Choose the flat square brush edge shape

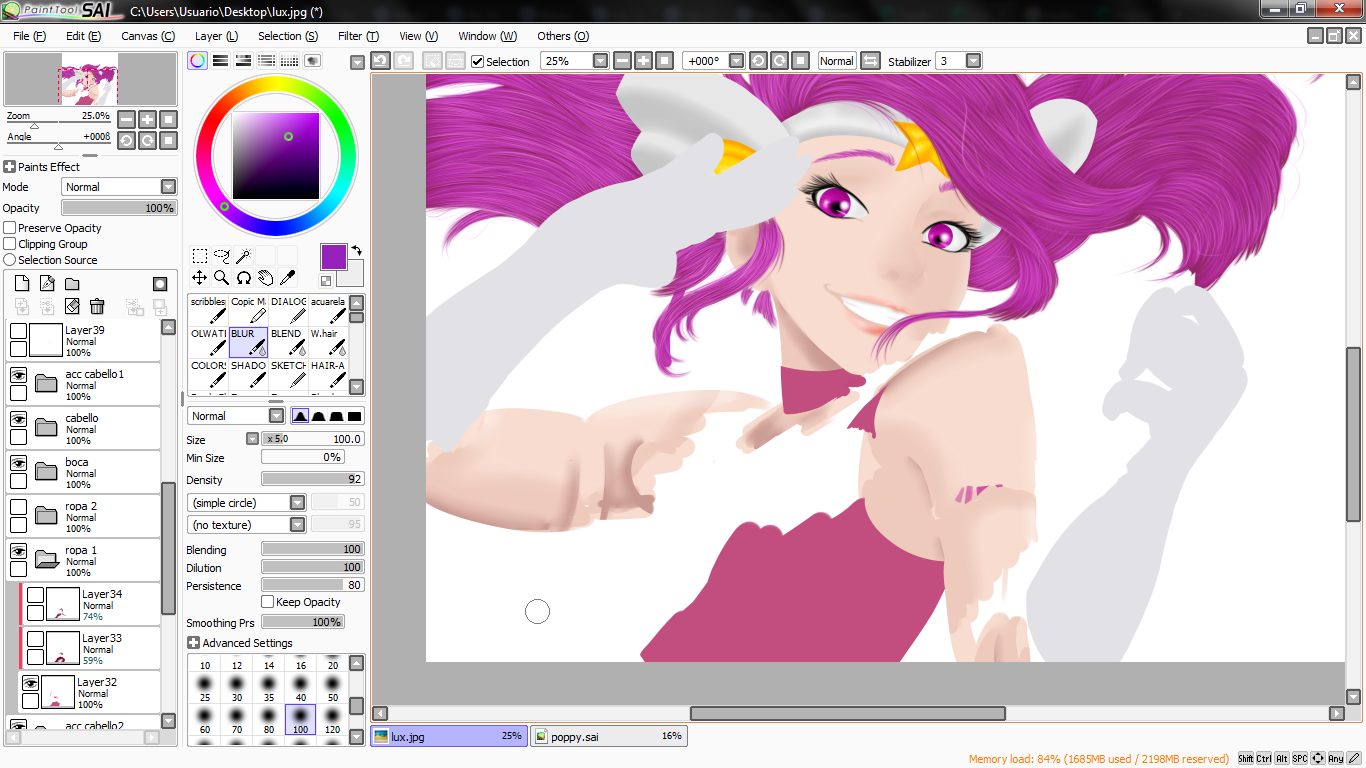coord(354,416)
